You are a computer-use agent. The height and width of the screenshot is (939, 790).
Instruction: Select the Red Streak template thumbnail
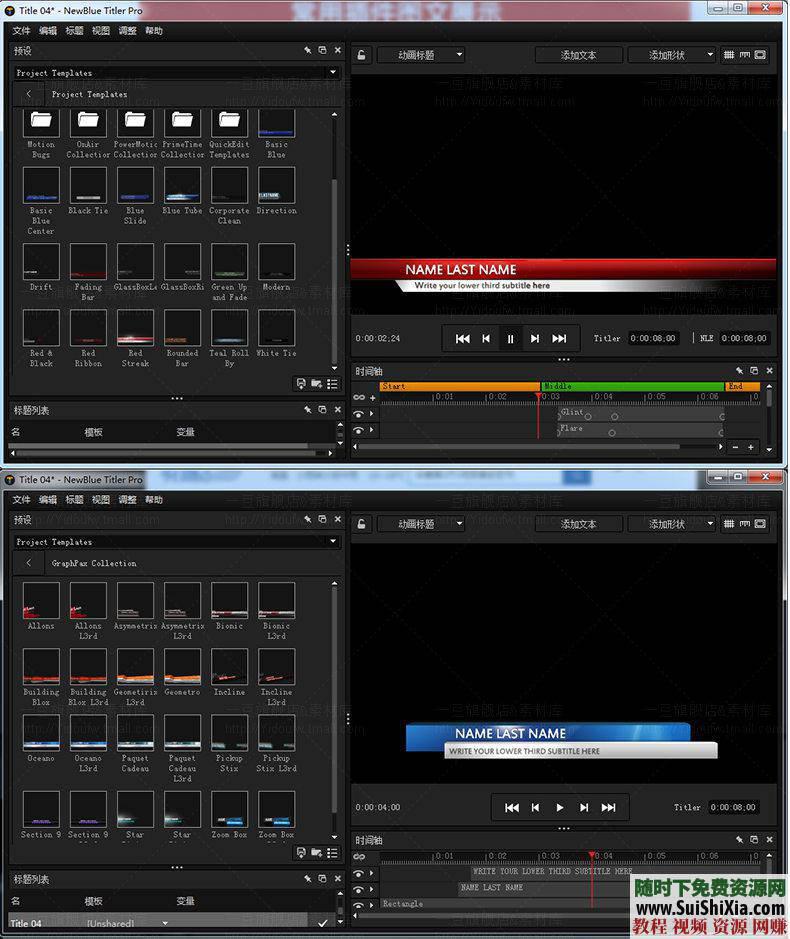tap(135, 327)
